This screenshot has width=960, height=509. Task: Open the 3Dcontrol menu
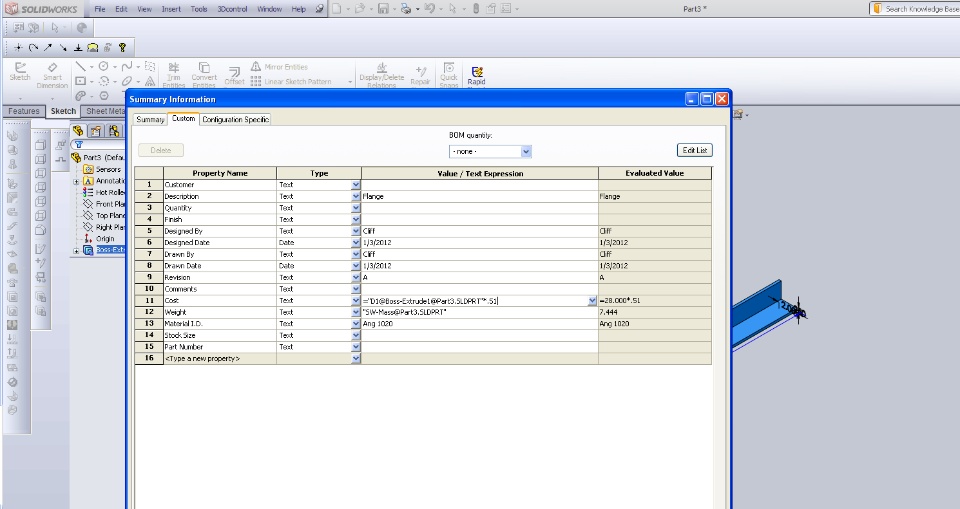pyautogui.click(x=233, y=9)
